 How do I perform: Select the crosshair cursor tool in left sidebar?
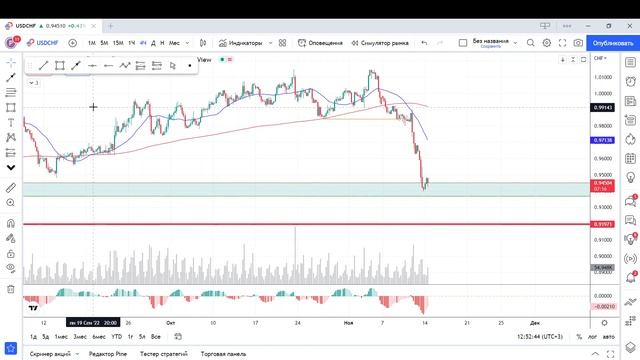[x=11, y=62]
